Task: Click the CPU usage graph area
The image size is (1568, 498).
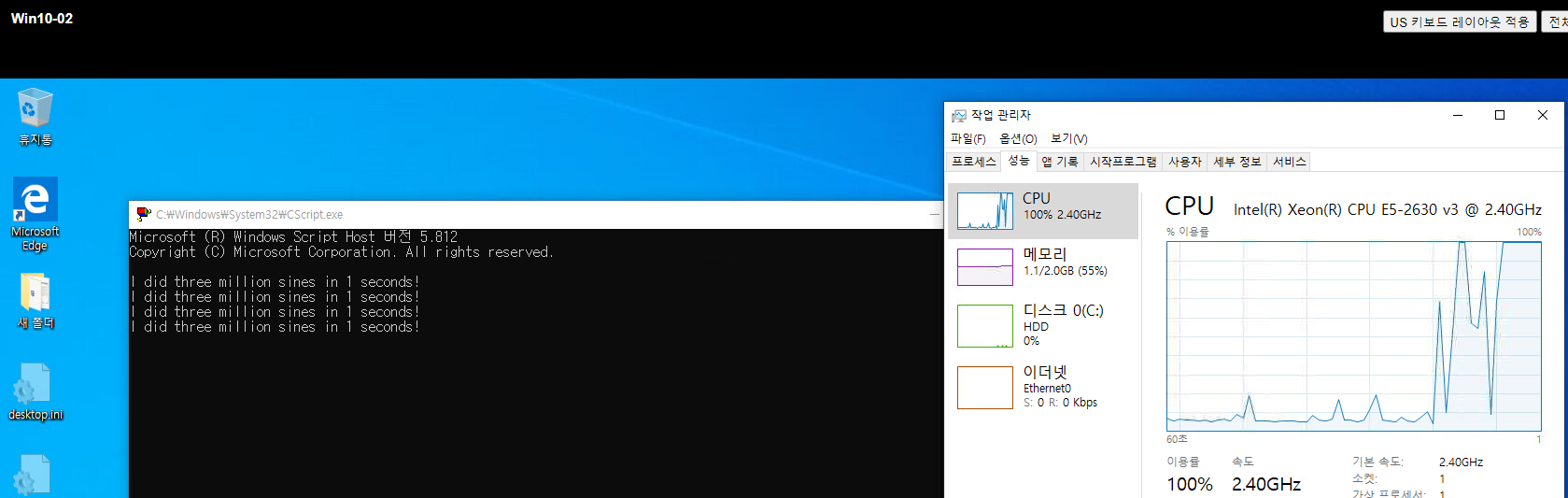Action: [x=1354, y=336]
